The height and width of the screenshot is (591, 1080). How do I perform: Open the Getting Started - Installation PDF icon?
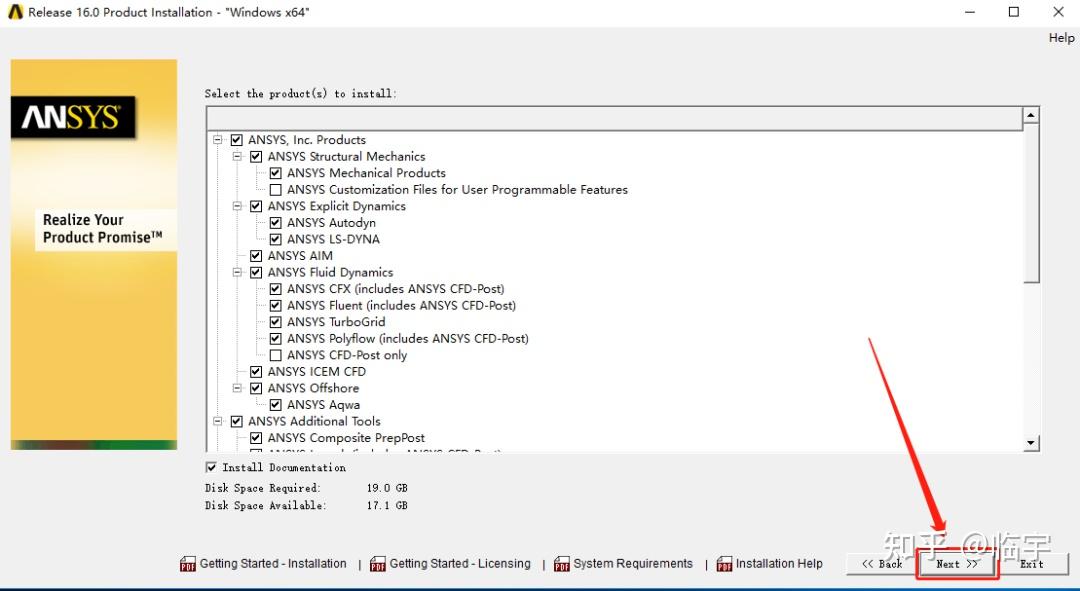187,563
